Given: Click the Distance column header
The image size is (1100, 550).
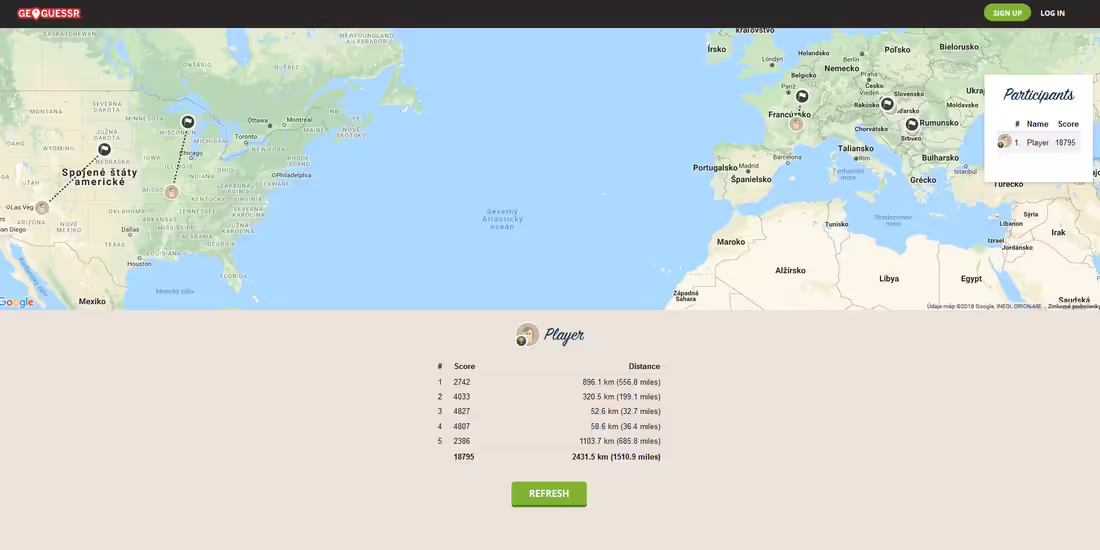Looking at the screenshot, I should [x=644, y=366].
